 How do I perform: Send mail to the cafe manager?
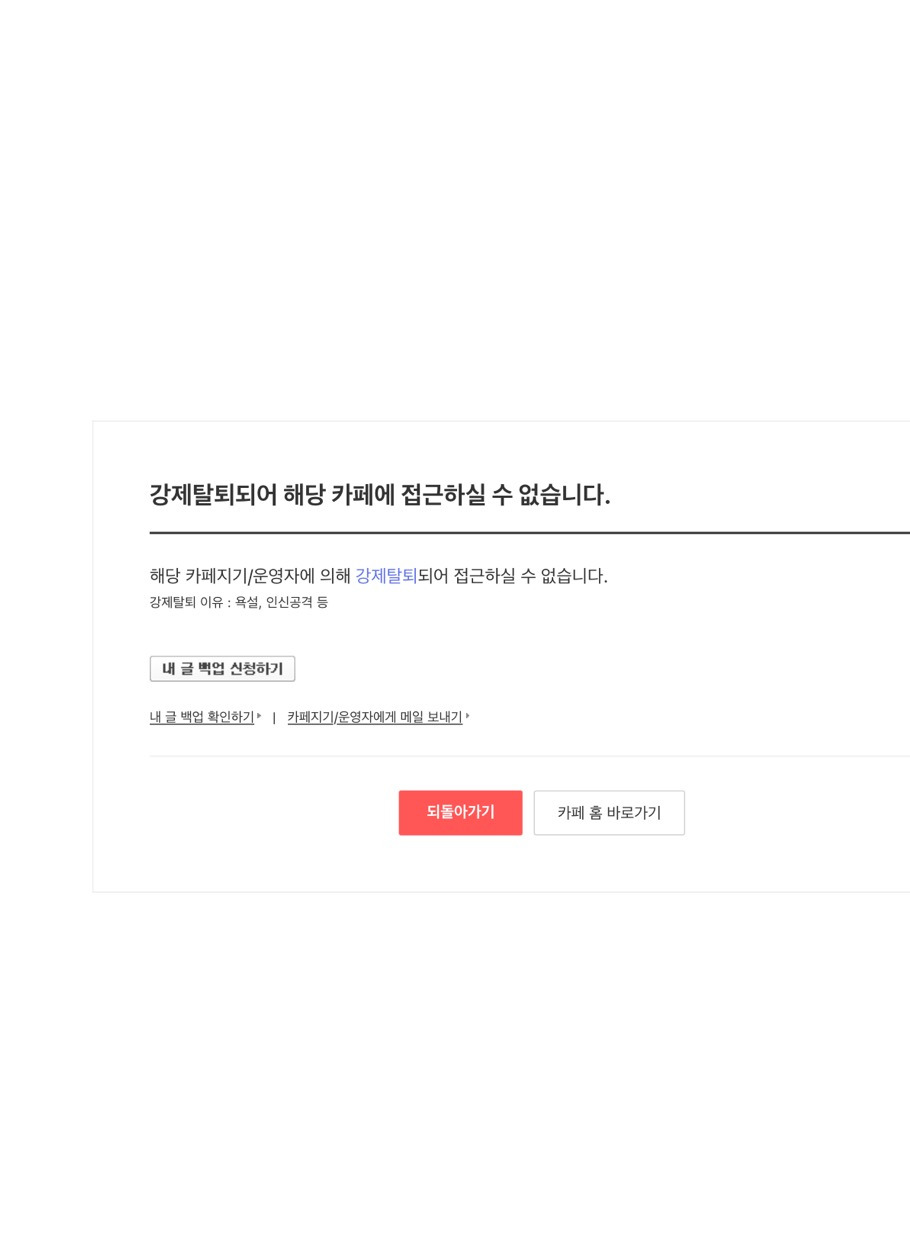pos(374,716)
